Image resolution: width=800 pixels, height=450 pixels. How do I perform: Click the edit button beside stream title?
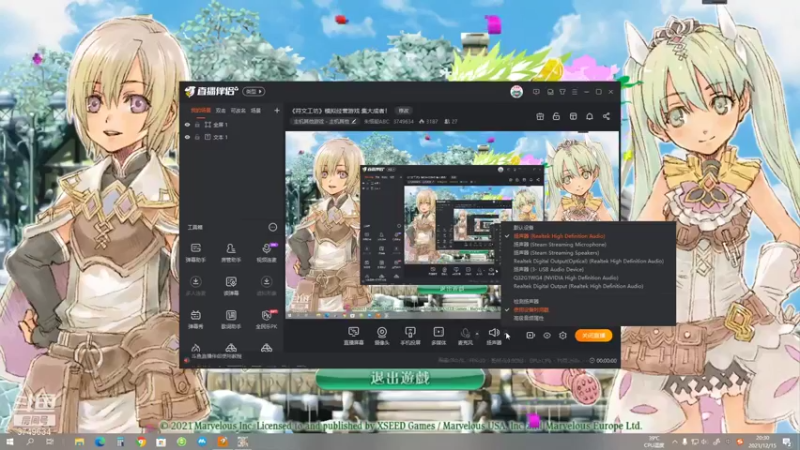(x=404, y=111)
